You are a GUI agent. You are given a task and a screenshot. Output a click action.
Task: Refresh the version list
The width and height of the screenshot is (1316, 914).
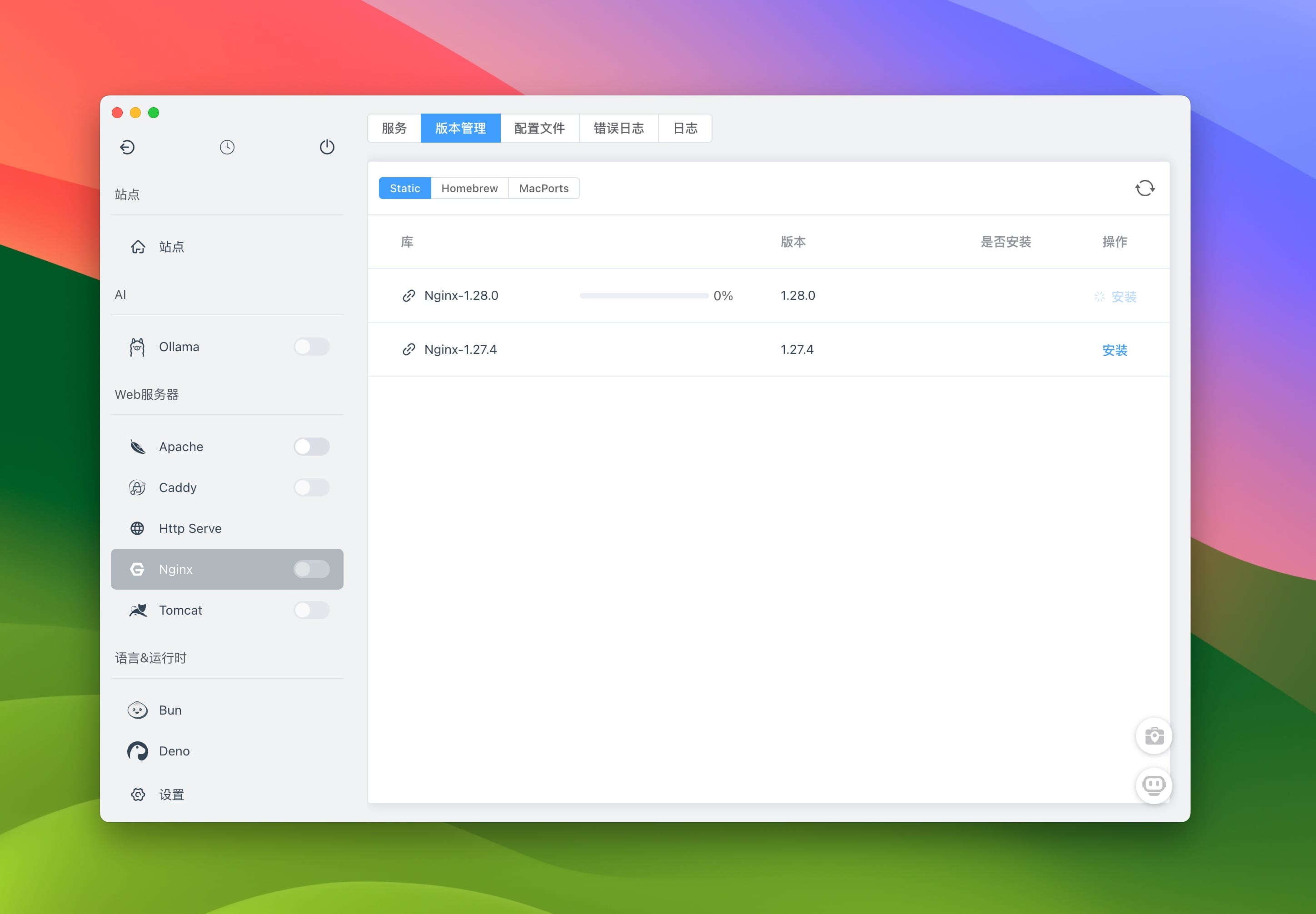click(1145, 189)
